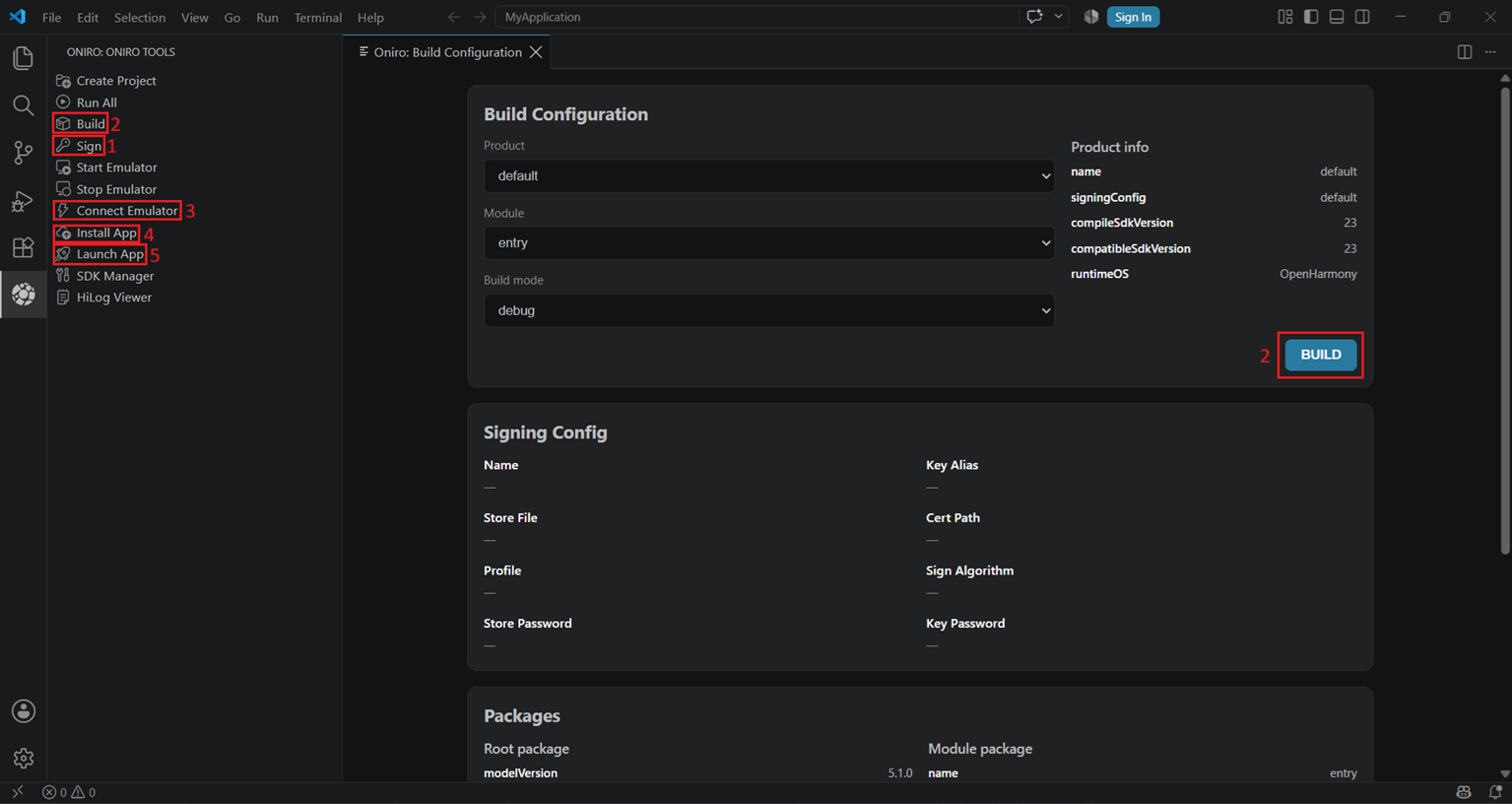Click the VS Code logo in title bar
The height and width of the screenshot is (804, 1512).
(x=18, y=17)
